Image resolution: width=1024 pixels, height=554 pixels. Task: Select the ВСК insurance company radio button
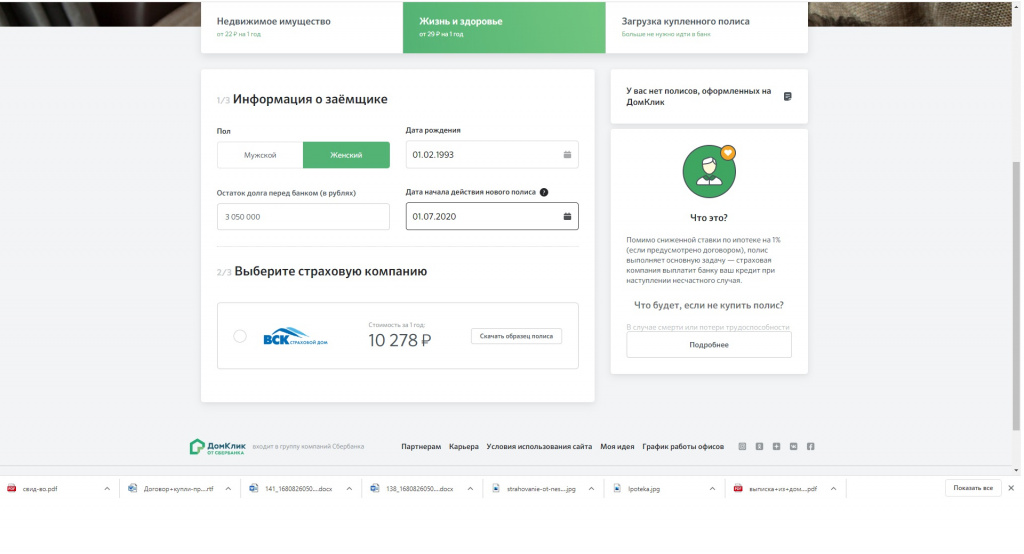[240, 336]
